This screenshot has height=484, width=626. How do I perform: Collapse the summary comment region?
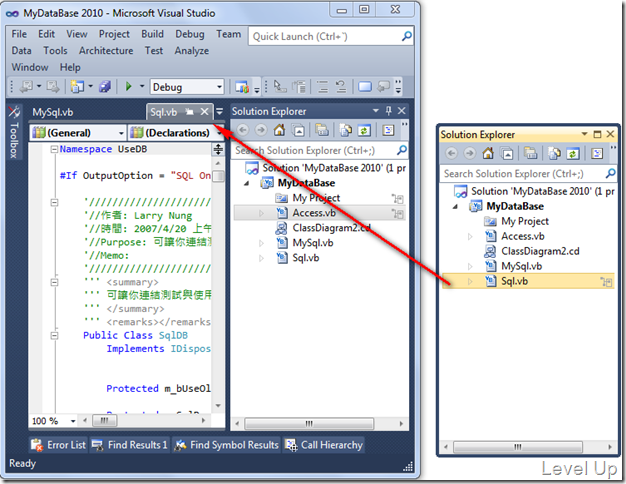(x=54, y=282)
